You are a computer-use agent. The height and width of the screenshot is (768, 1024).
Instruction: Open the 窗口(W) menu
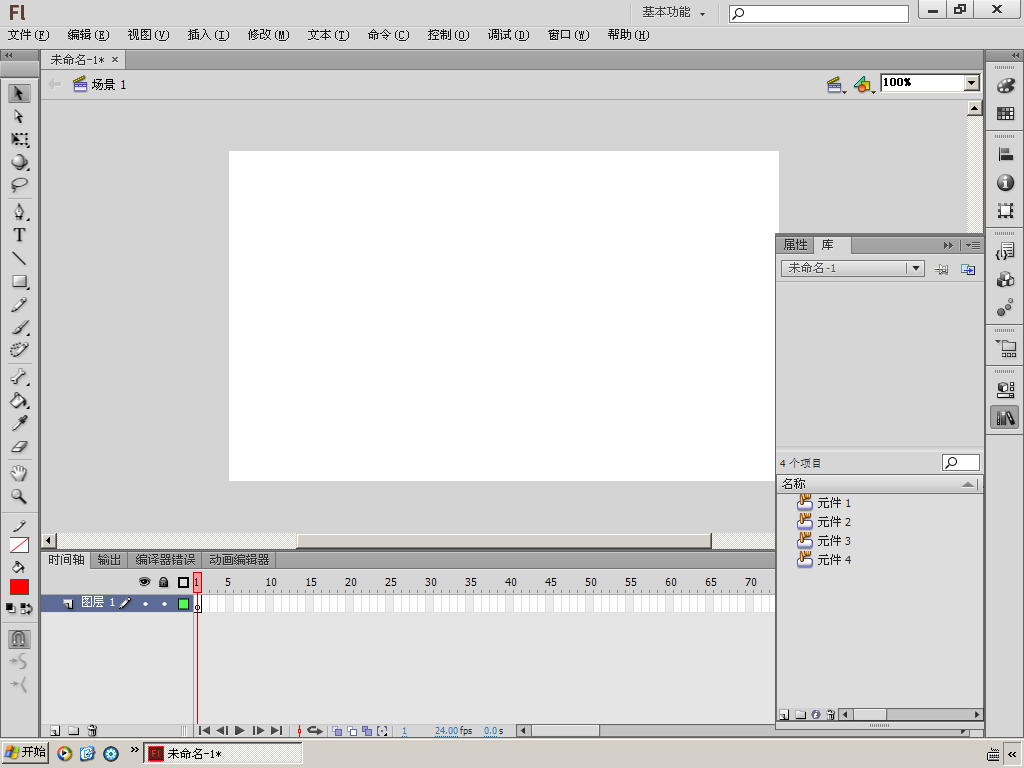568,35
